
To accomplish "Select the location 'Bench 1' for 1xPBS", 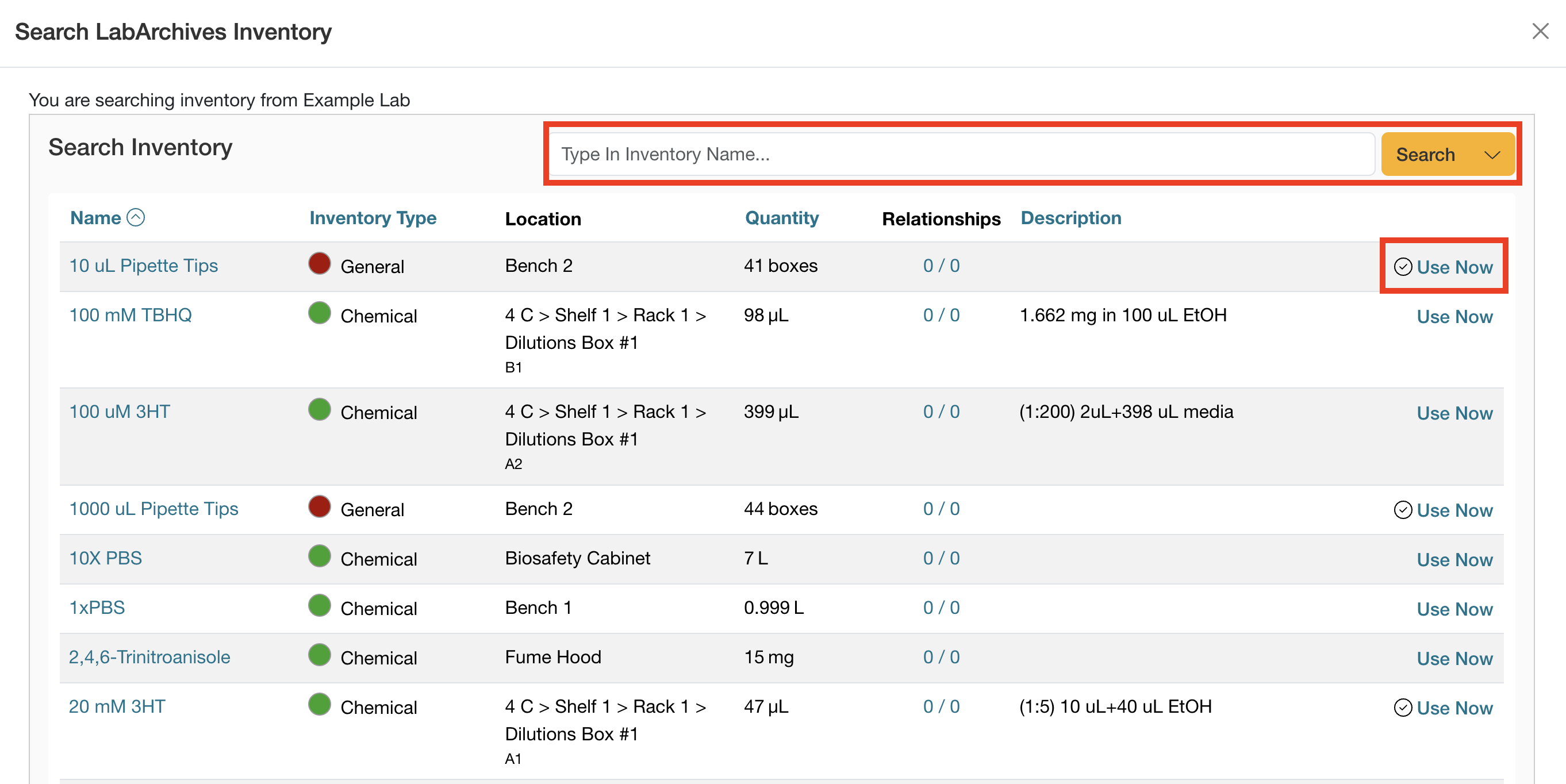I will click(x=538, y=607).
